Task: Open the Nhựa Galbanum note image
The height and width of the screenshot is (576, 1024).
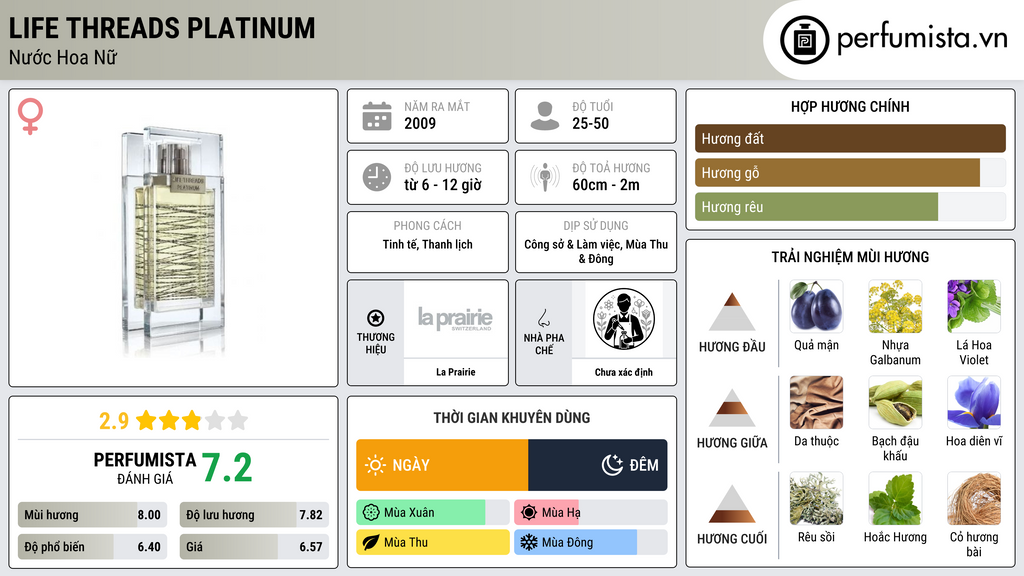Action: pyautogui.click(x=895, y=306)
